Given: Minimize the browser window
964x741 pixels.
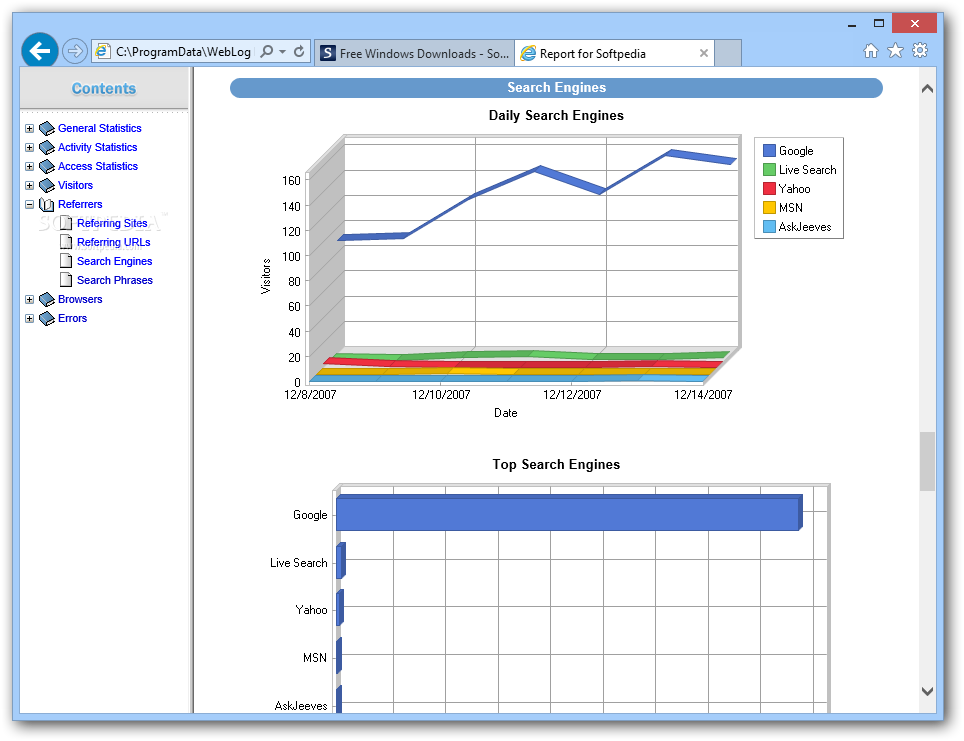Looking at the screenshot, I should coord(852,25).
